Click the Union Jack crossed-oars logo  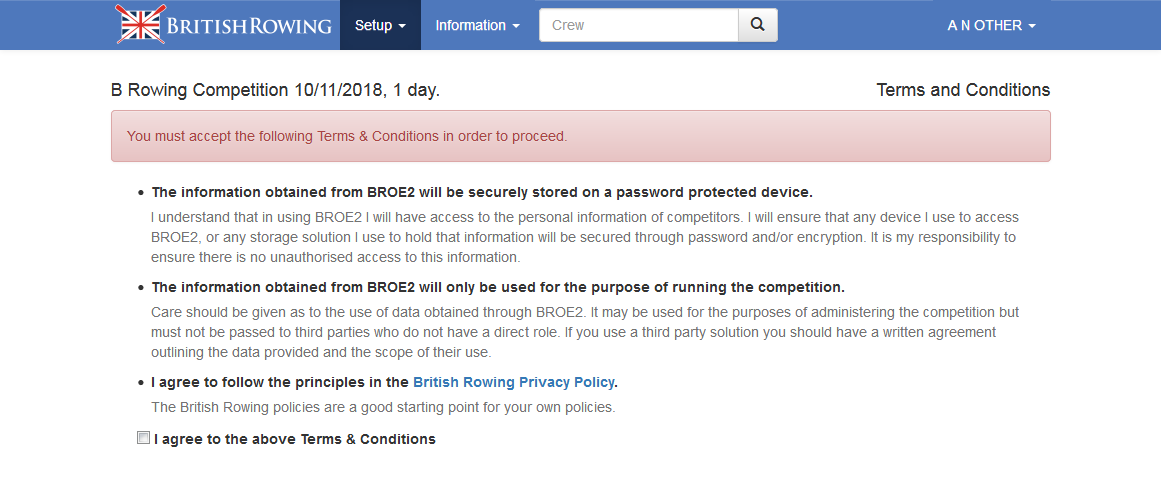(x=141, y=25)
